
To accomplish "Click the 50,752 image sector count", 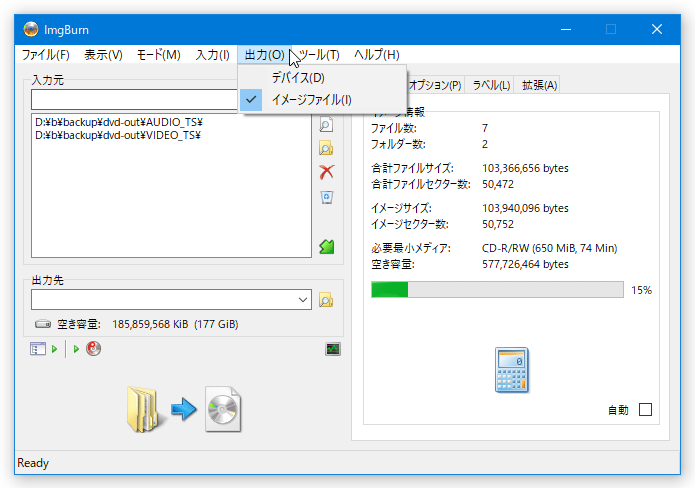I will tap(498, 224).
